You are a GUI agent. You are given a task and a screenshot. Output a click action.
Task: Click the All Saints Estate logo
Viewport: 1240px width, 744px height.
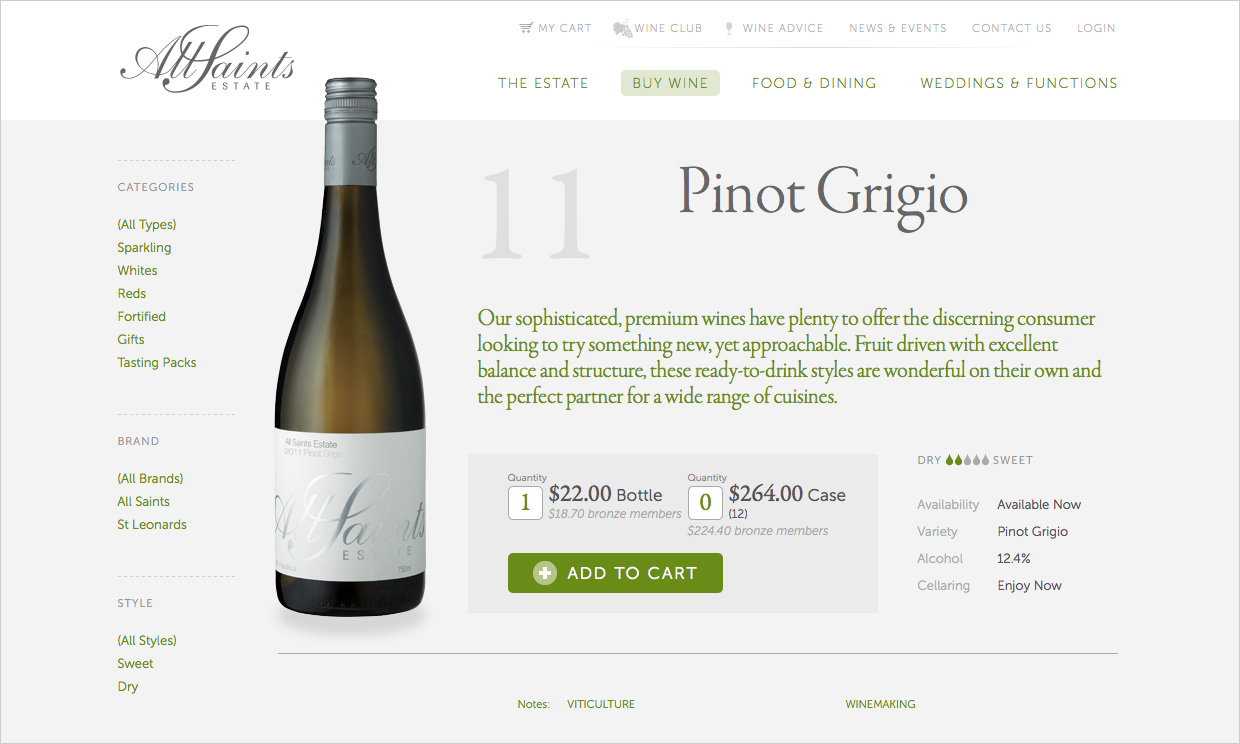208,61
